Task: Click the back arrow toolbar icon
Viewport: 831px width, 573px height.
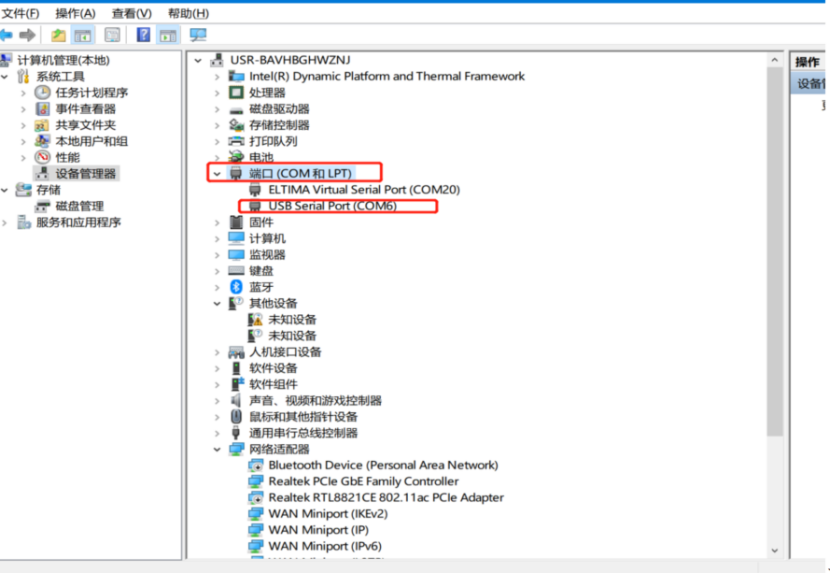Action: pyautogui.click(x=8, y=35)
